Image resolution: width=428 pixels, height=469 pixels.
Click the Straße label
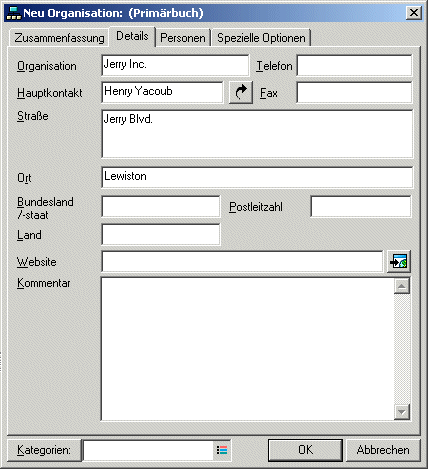click(33, 116)
